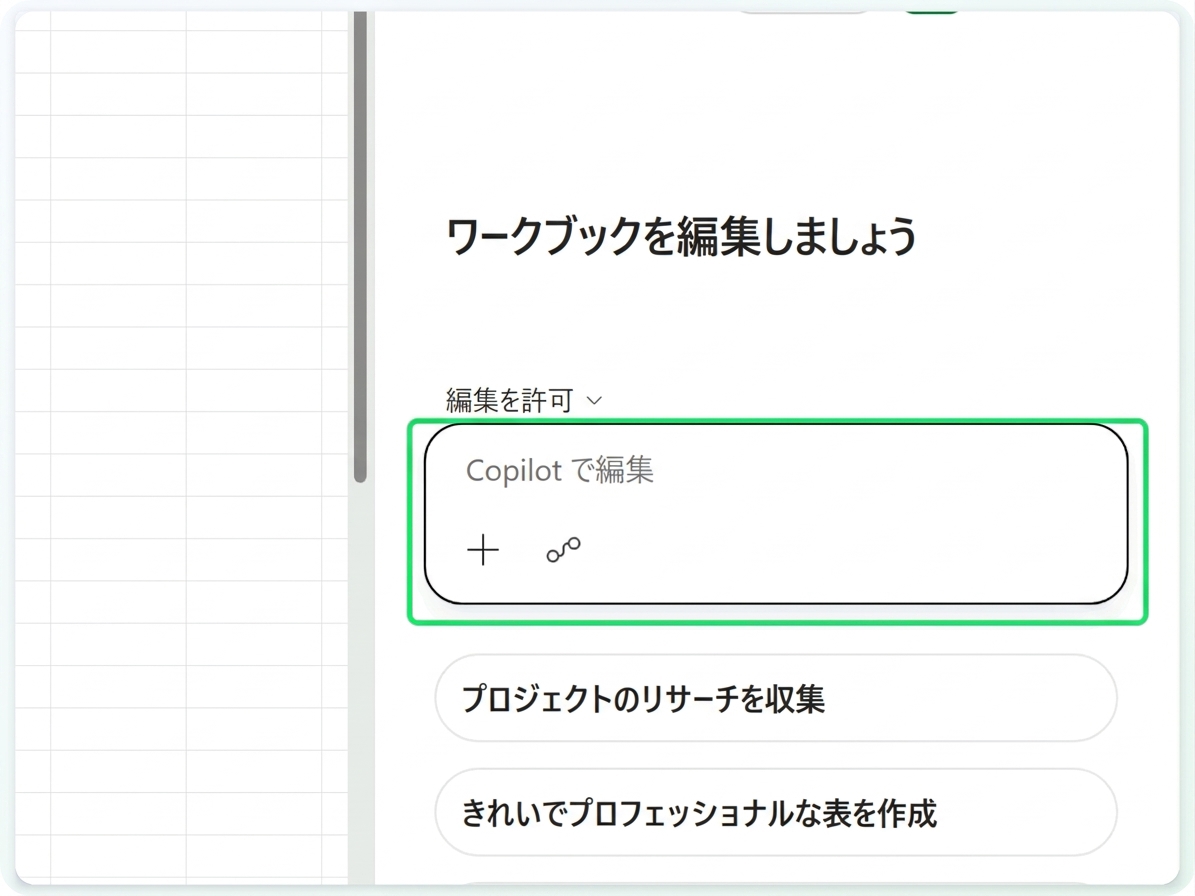The image size is (1195, 896).
Task: Click the ワークブックを編集しましょう heading
Action: coord(681,236)
